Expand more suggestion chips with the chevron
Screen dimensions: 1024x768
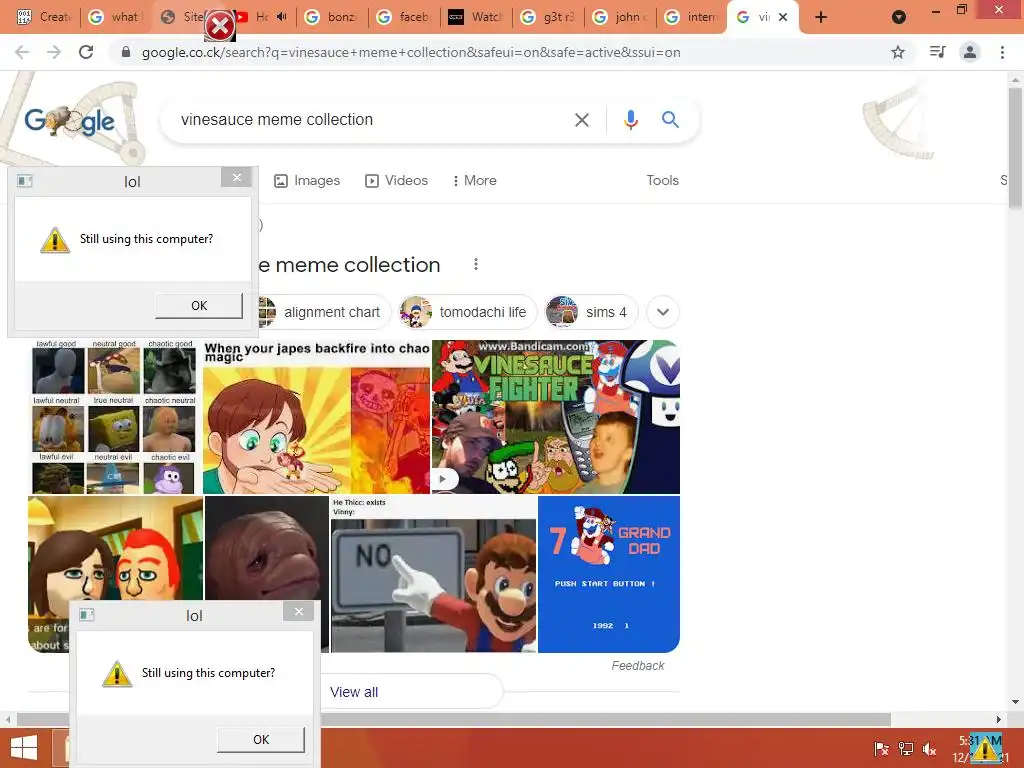(x=663, y=312)
